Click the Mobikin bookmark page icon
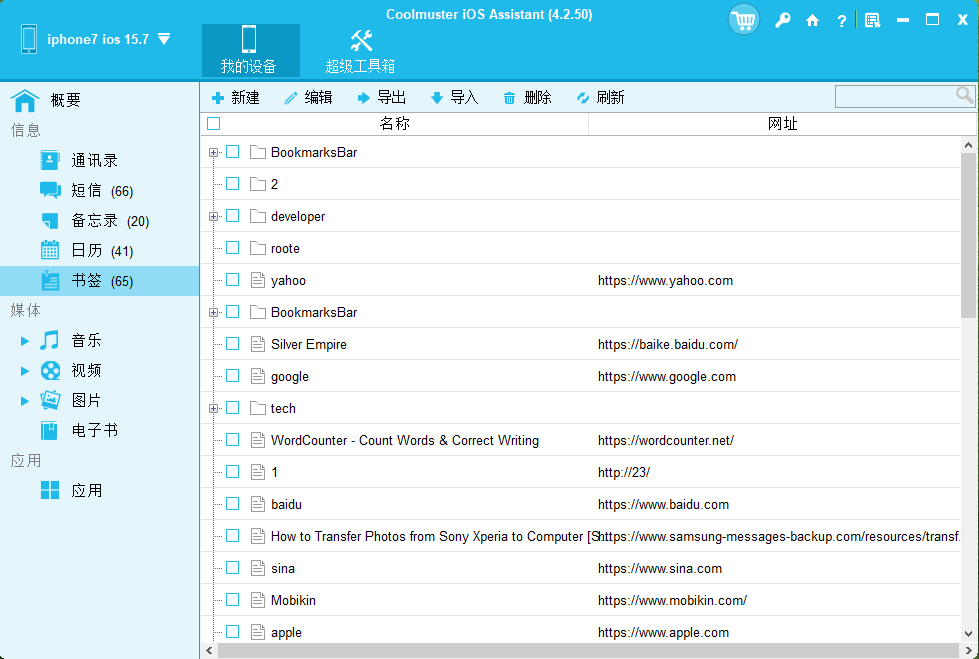Image resolution: width=979 pixels, height=659 pixels. (x=257, y=600)
